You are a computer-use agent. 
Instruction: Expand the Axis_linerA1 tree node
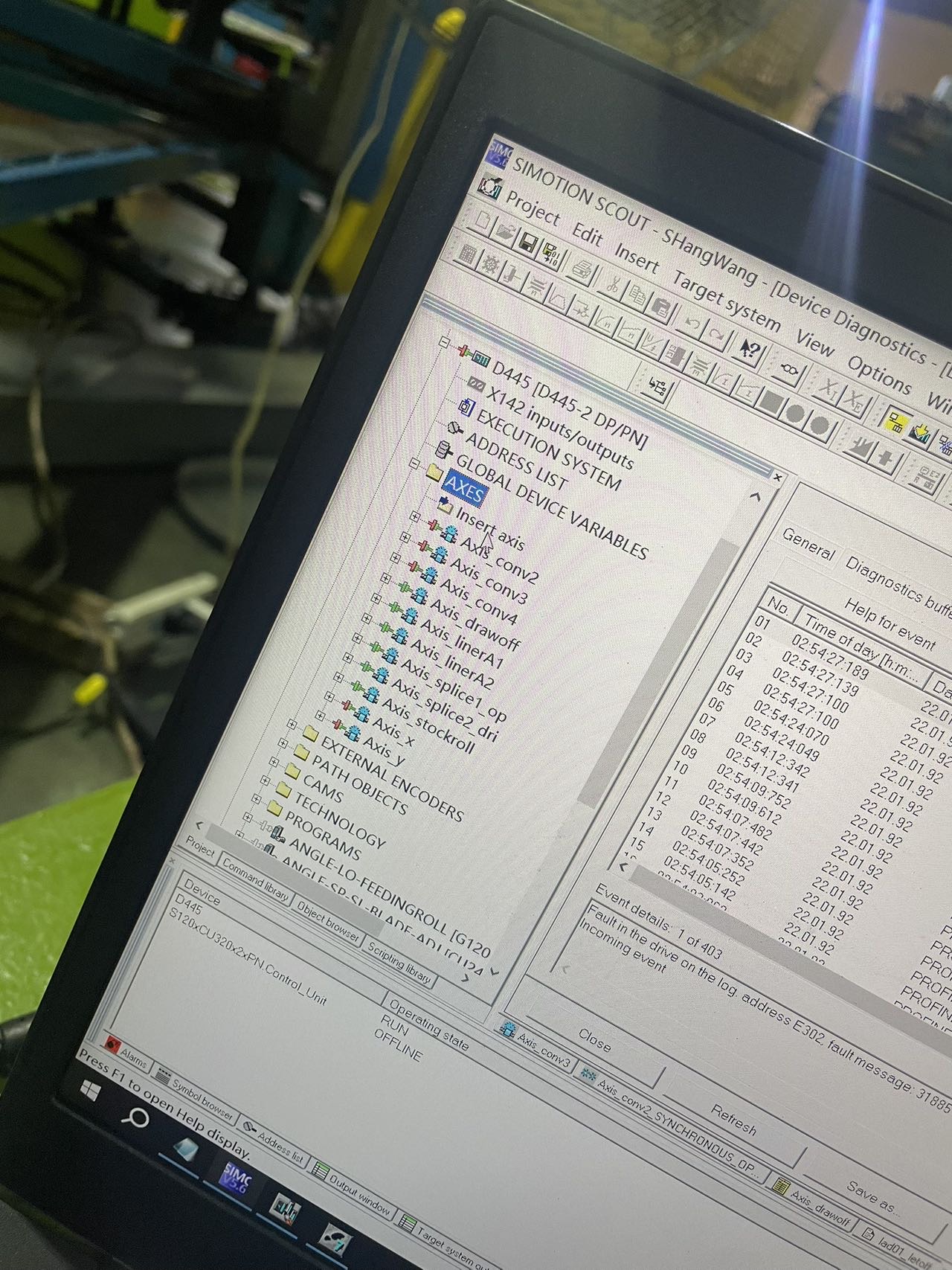[x=376, y=597]
